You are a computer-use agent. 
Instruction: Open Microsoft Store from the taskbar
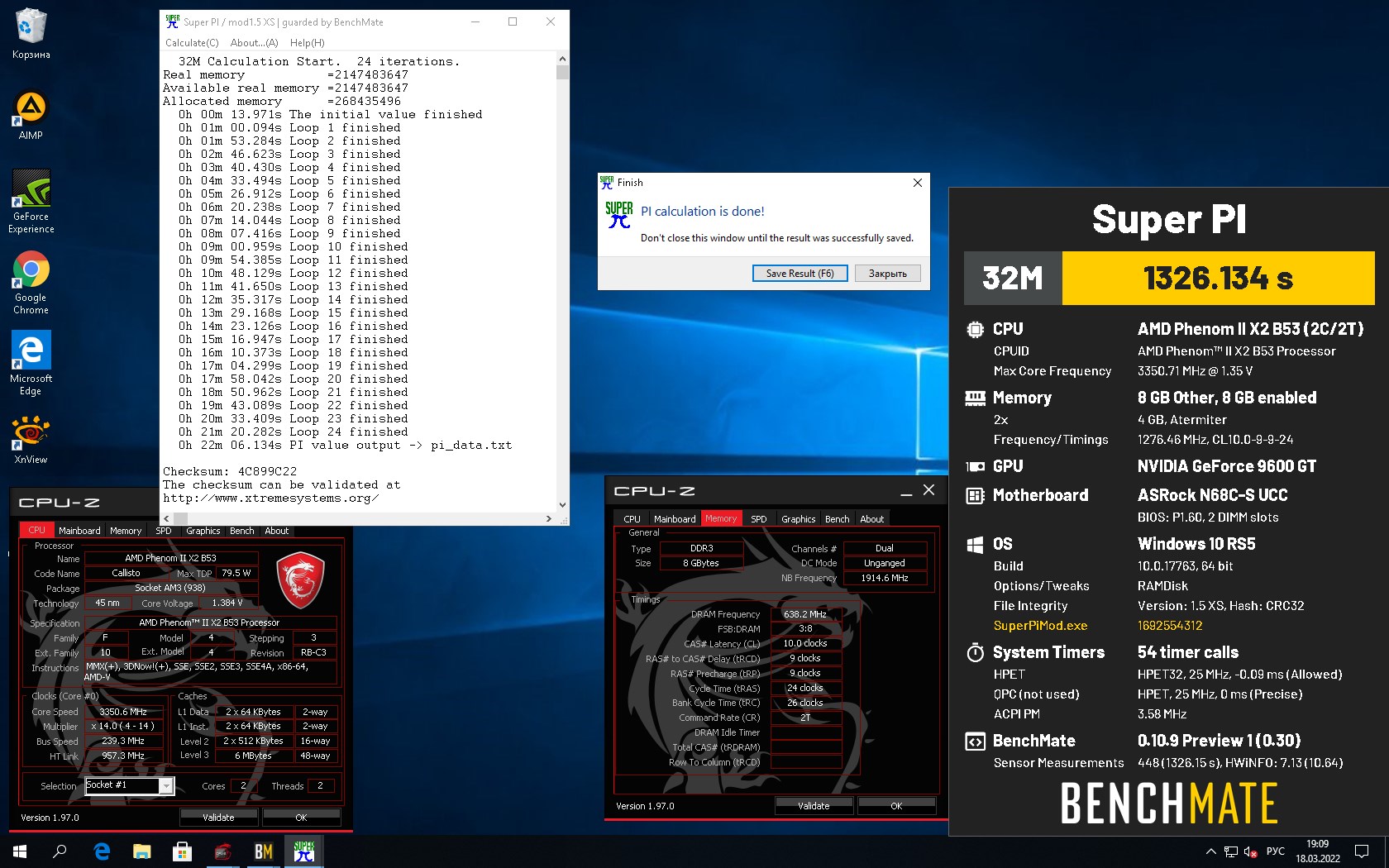point(182,851)
